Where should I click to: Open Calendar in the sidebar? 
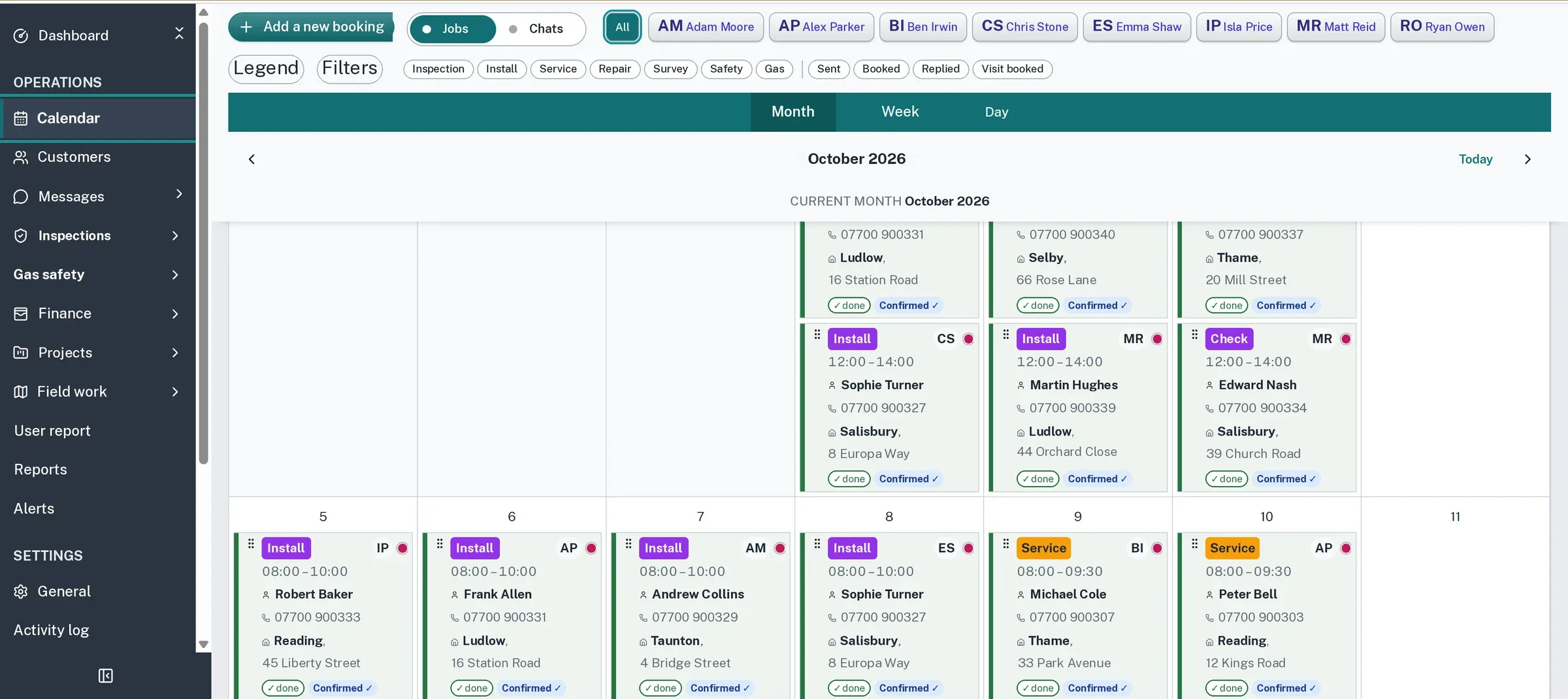(x=98, y=118)
